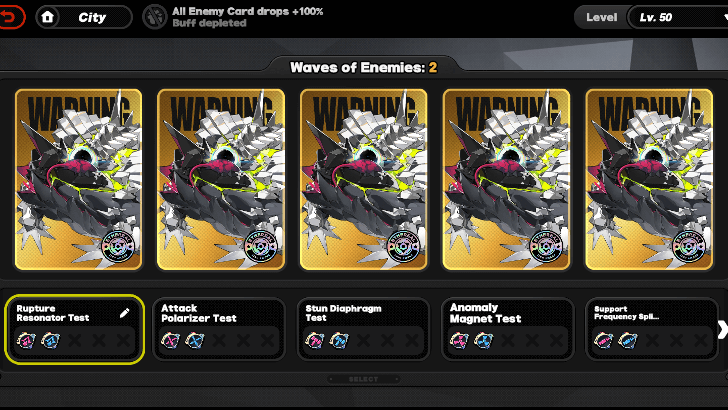Click the pink disc icon in Rupture Resonator Test

click(26, 340)
